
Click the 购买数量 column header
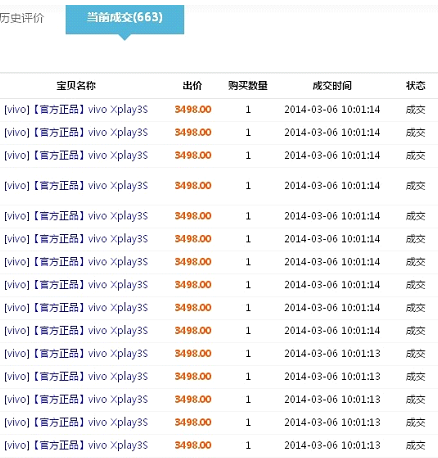pos(248,86)
